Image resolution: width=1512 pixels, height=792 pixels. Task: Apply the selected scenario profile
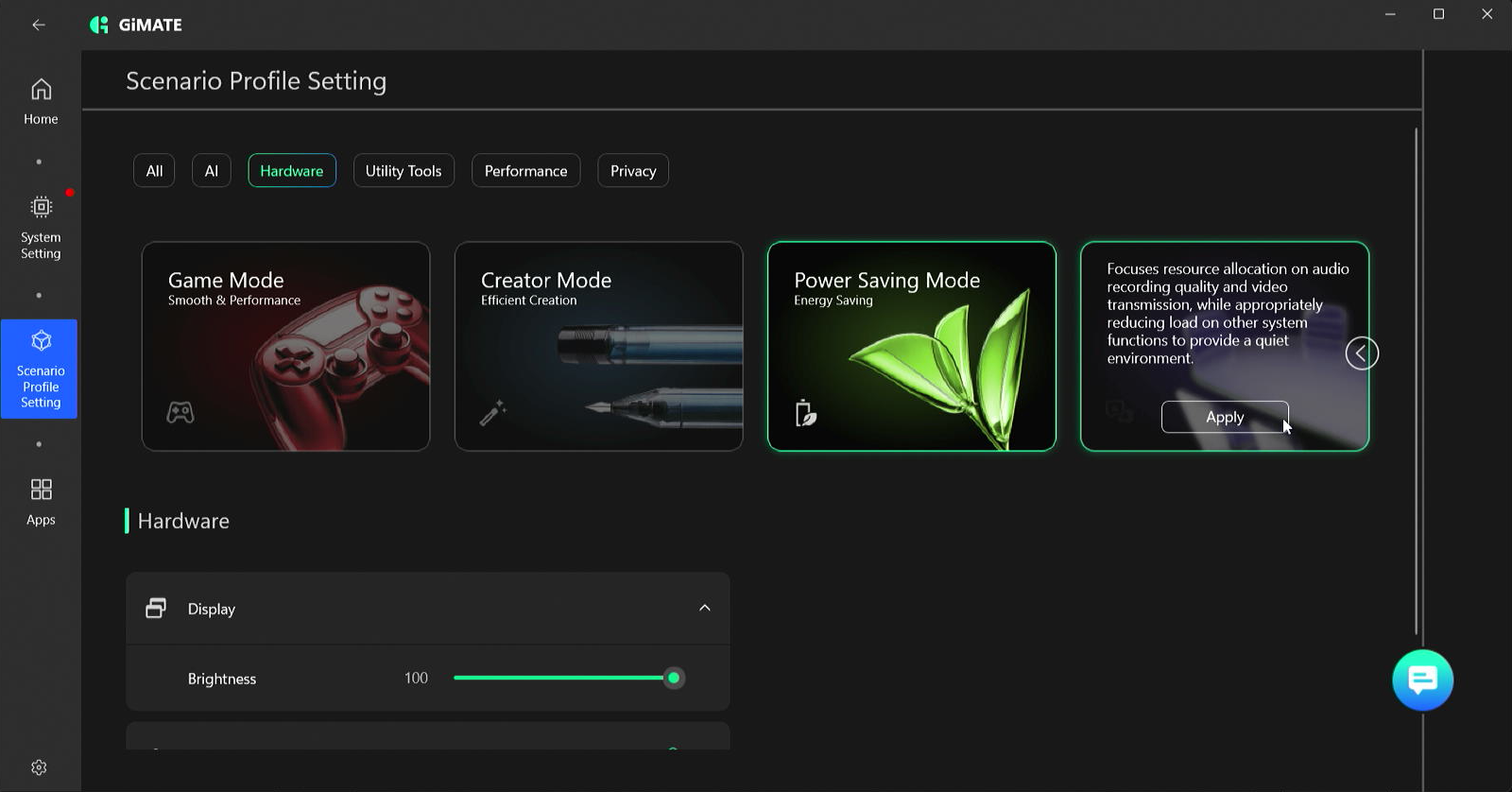point(1225,417)
